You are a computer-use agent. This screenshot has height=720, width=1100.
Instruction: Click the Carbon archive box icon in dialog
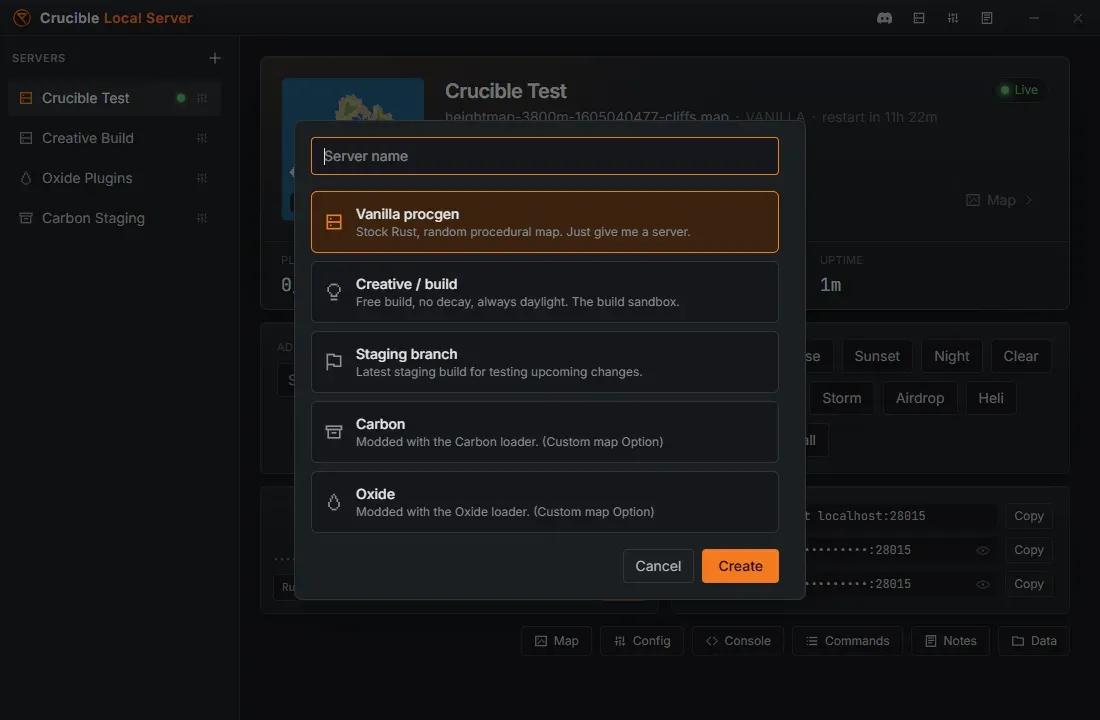(x=334, y=432)
